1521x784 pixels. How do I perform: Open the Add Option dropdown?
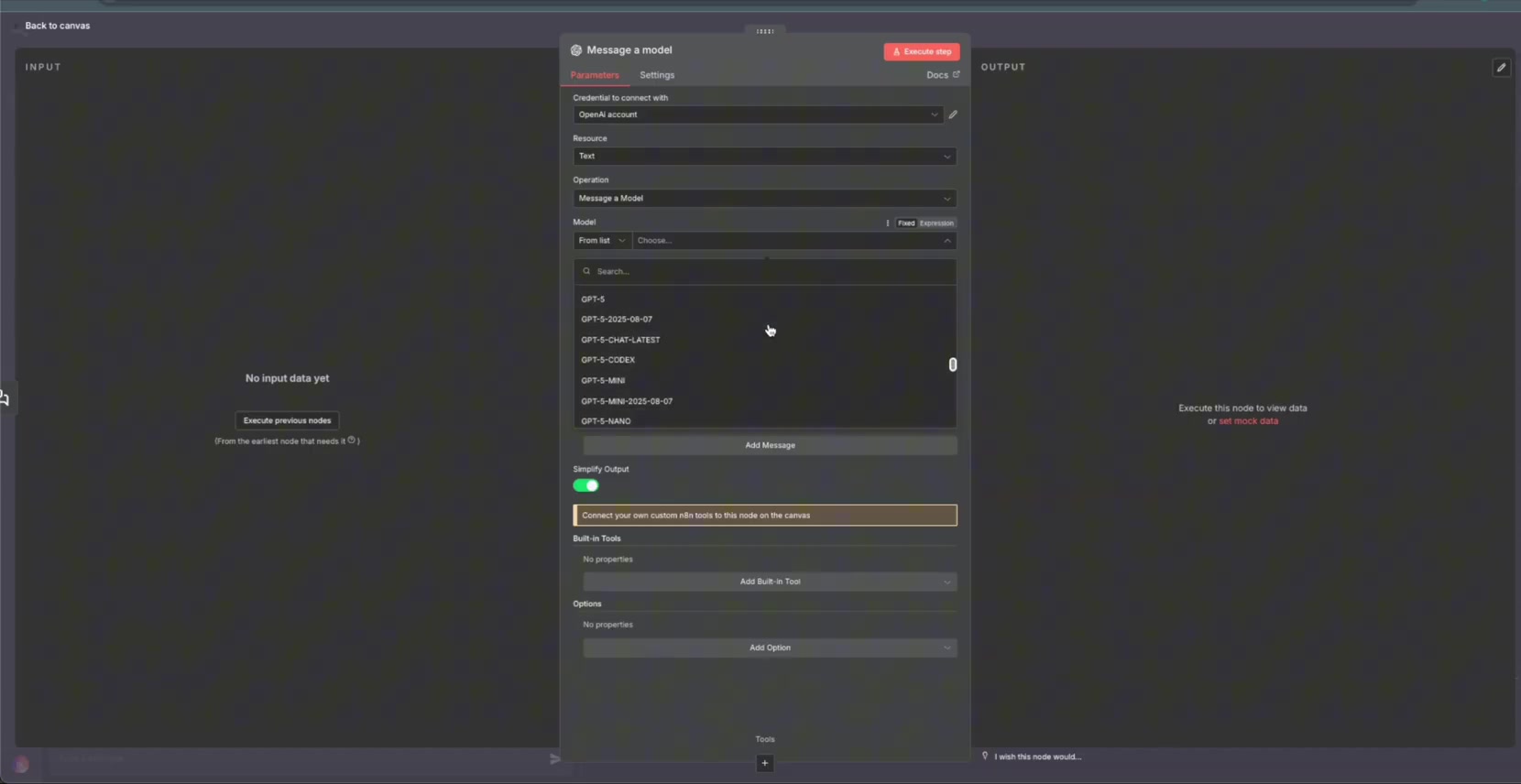pos(770,648)
